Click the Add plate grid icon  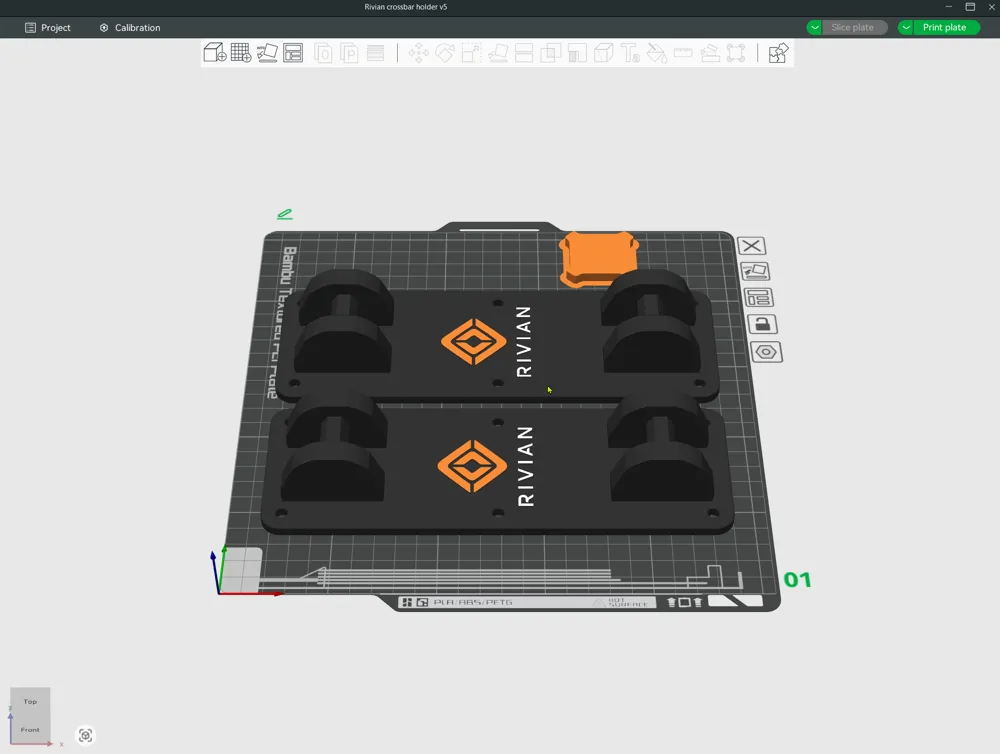(x=241, y=53)
